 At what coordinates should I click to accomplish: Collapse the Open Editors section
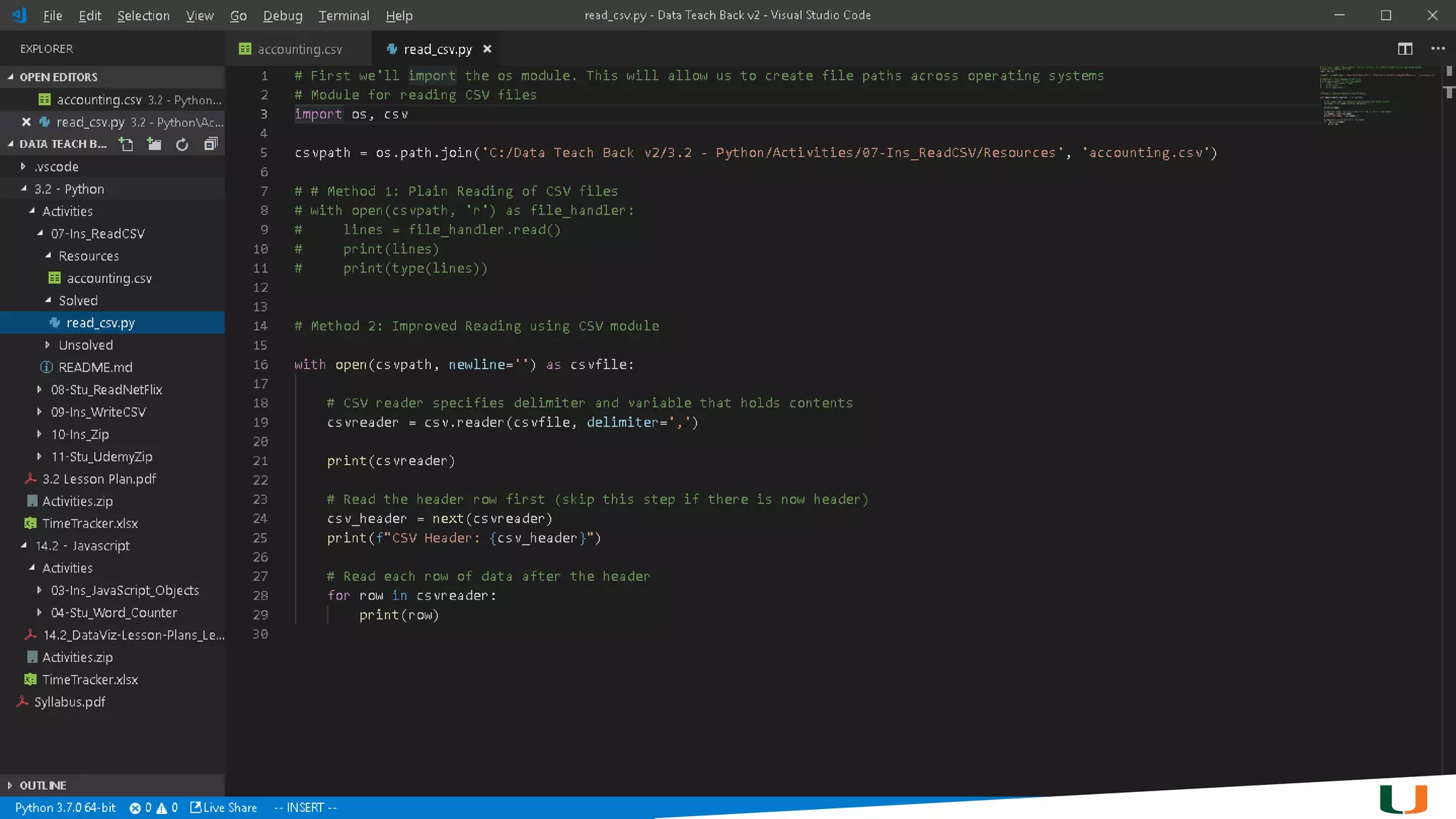(x=58, y=77)
